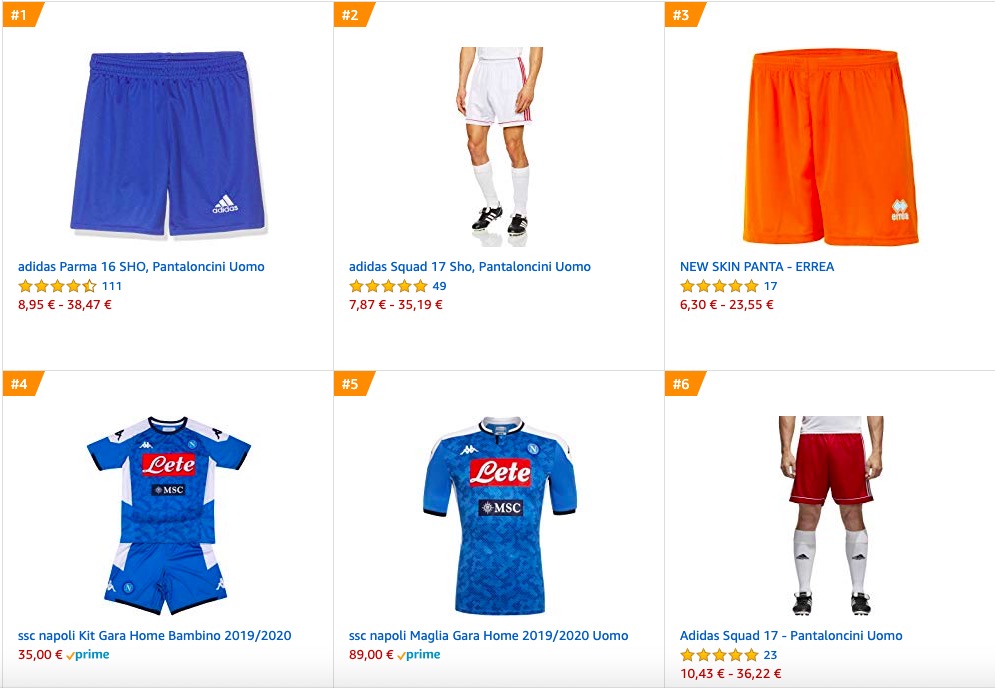
Task: Open ssc napoli Kit Gara Home Bambino link
Action: (x=154, y=636)
